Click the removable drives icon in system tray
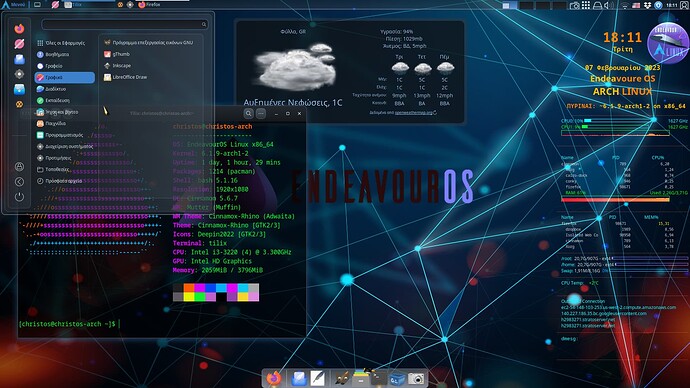This screenshot has width=690, height=388. coord(598,5)
